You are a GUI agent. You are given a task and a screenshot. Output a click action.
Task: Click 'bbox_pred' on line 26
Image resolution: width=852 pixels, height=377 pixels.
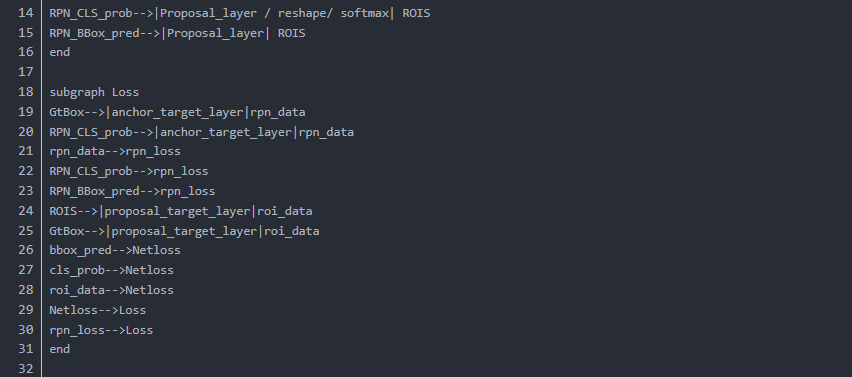80,250
